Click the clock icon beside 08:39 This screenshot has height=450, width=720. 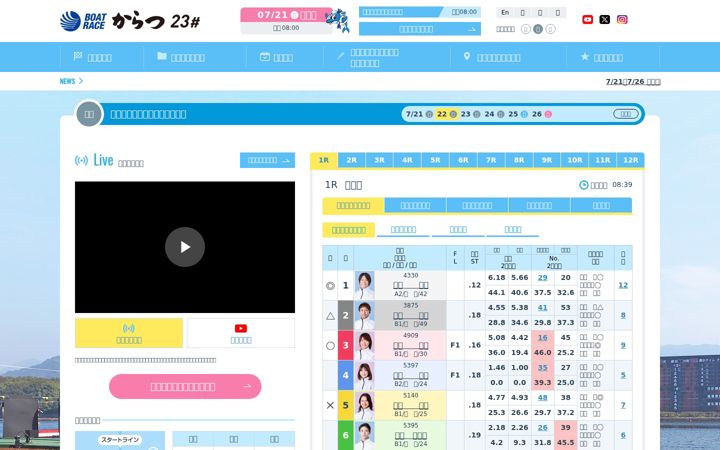click(584, 185)
